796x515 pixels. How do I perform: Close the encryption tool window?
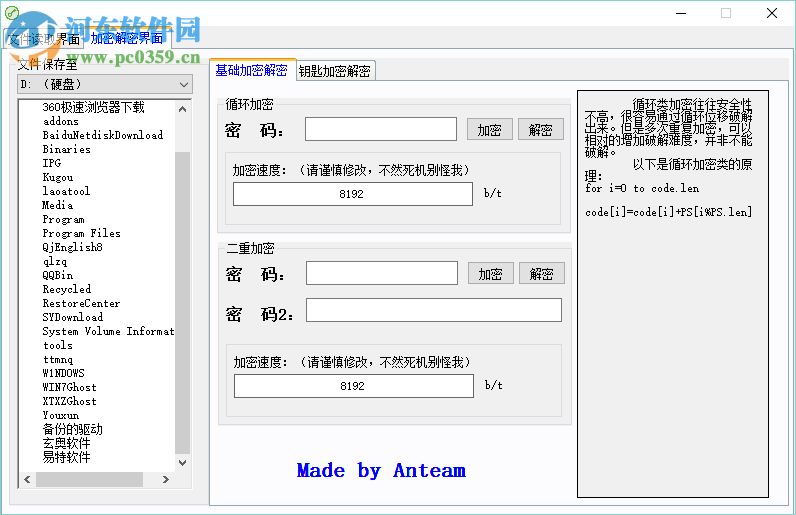(x=772, y=13)
